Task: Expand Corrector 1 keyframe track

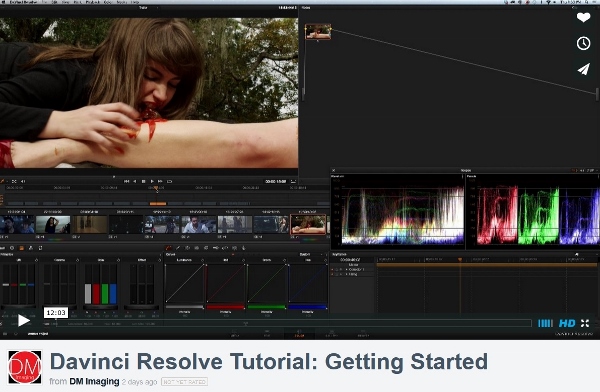Action: [347, 270]
